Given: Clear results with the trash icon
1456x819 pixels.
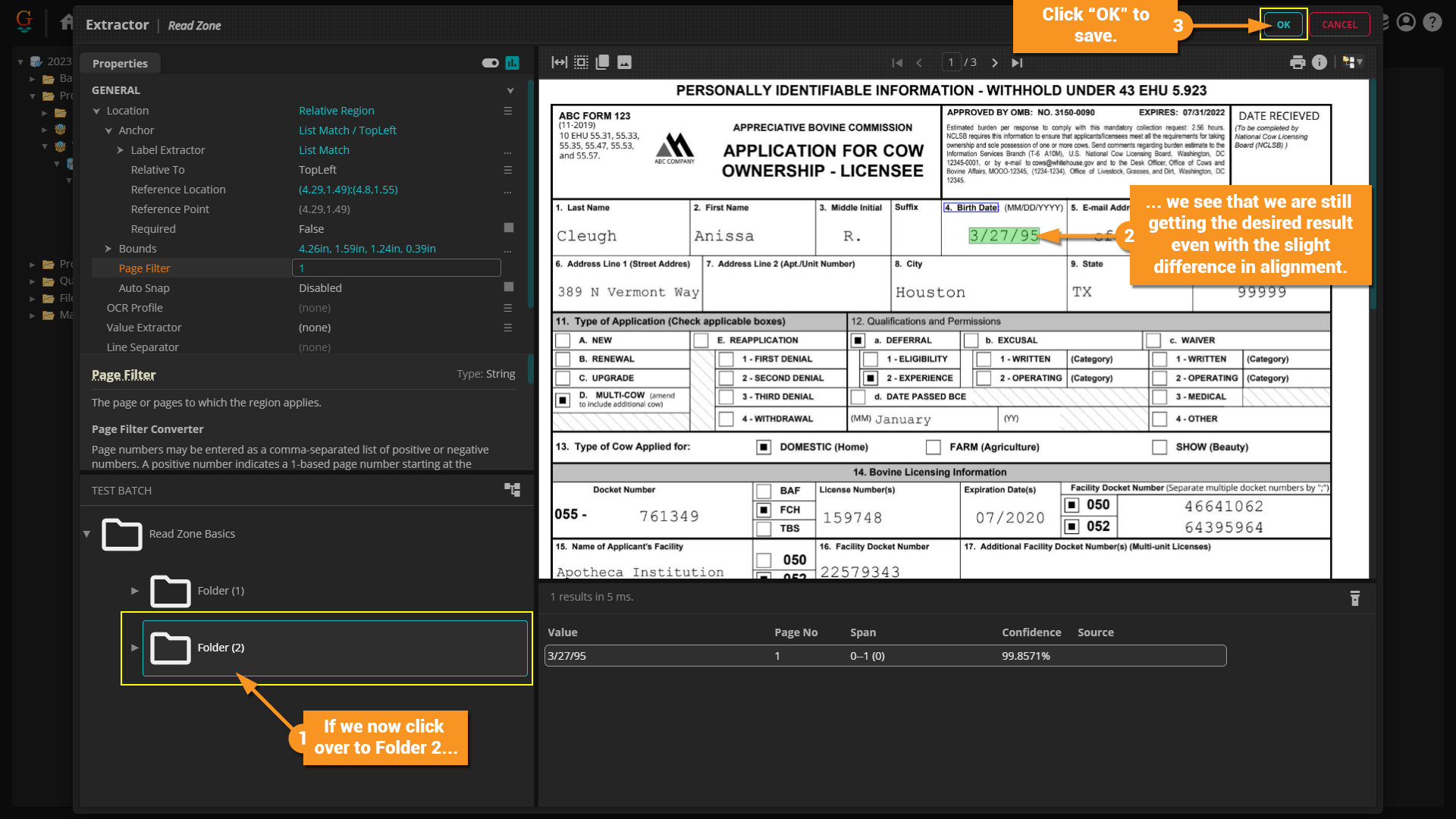Looking at the screenshot, I should click(1355, 598).
